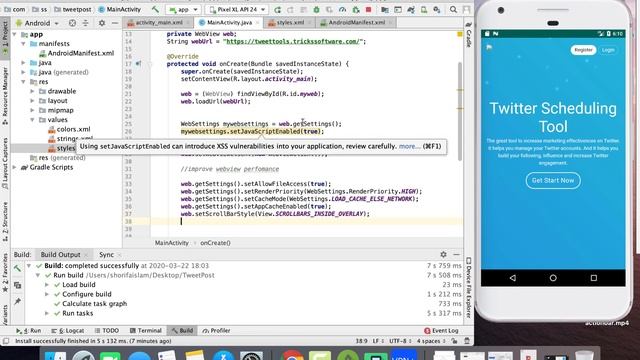Click Attach Debugger to Android Process icon
This screenshot has height=360, width=640.
tap(356, 9)
